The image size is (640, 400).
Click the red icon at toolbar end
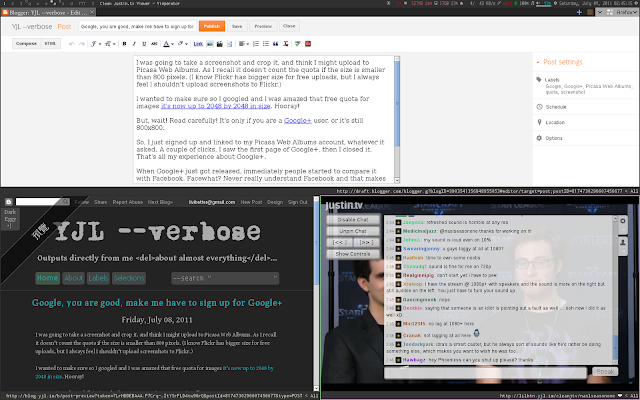pos(308,44)
